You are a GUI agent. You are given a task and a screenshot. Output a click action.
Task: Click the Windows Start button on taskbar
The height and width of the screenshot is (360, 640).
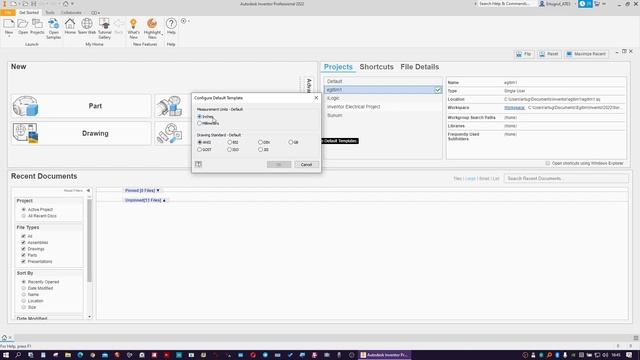click(x=6, y=355)
